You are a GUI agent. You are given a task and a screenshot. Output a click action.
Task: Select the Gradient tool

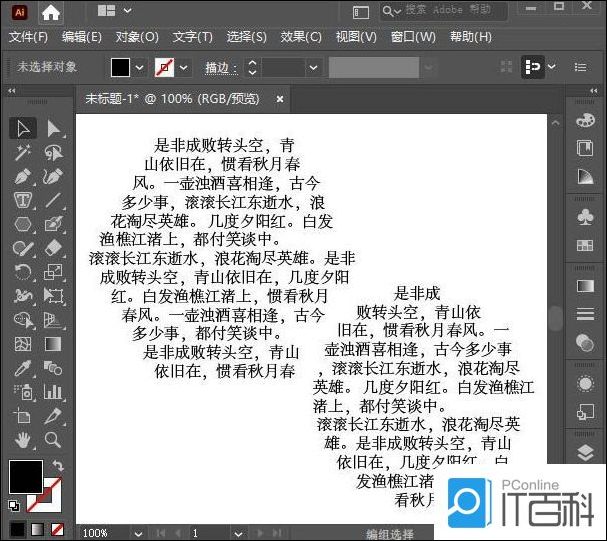click(53, 344)
